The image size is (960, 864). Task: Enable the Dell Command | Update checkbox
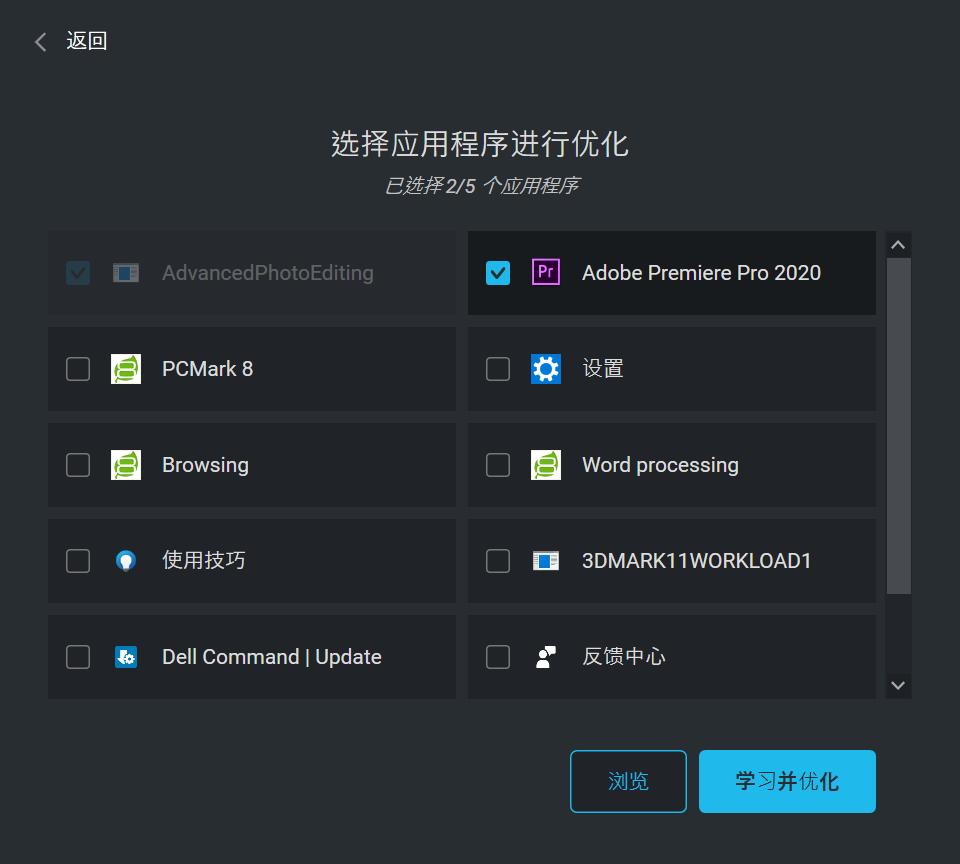click(77, 656)
